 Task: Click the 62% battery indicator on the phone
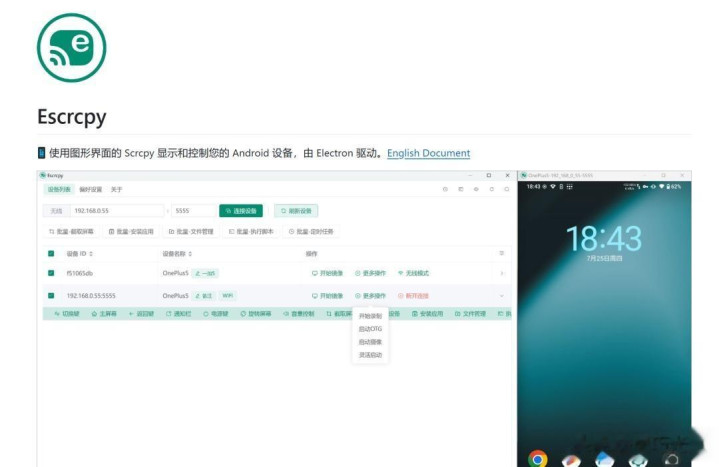(674, 187)
